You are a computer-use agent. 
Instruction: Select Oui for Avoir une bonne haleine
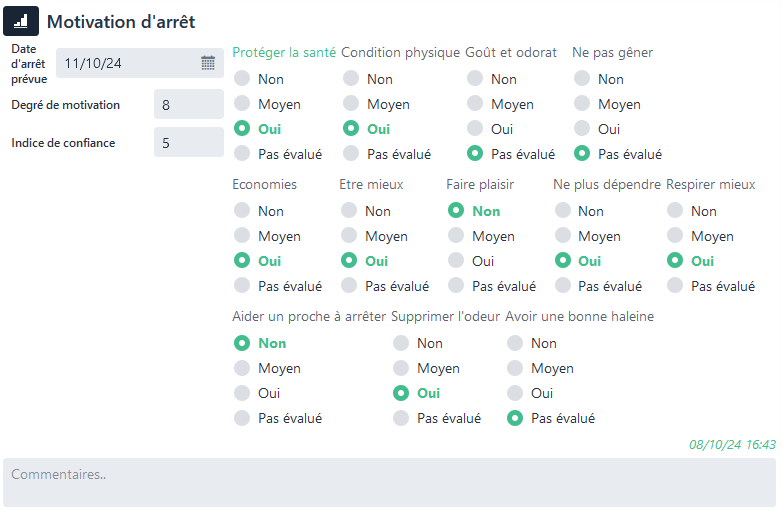(x=514, y=393)
